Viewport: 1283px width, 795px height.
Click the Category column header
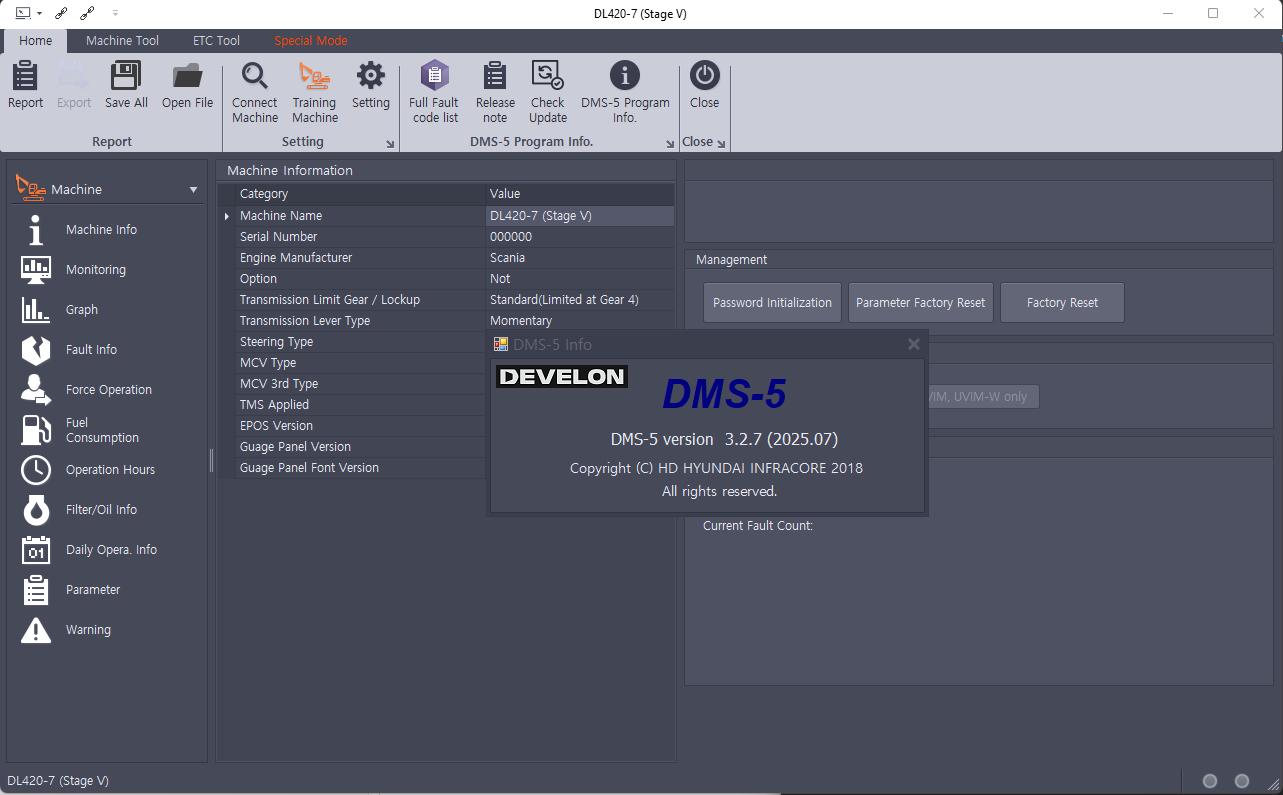(360, 194)
